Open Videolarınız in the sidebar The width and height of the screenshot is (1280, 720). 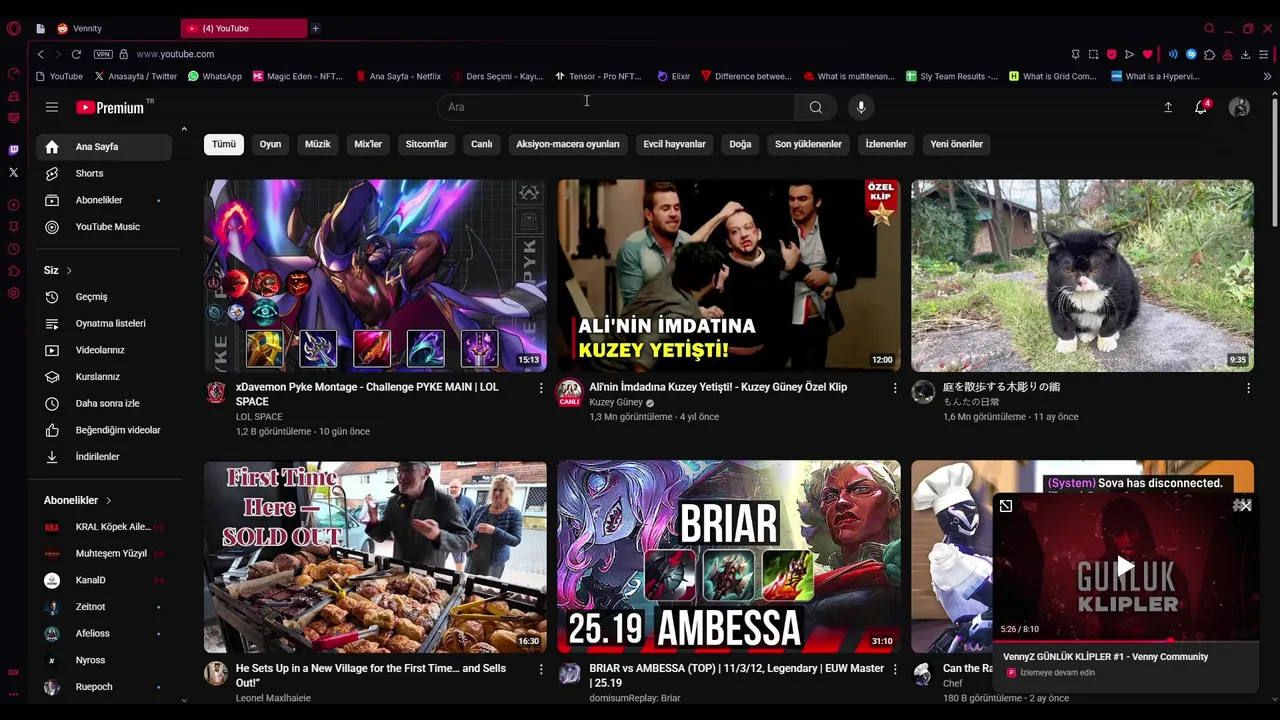click(105, 350)
